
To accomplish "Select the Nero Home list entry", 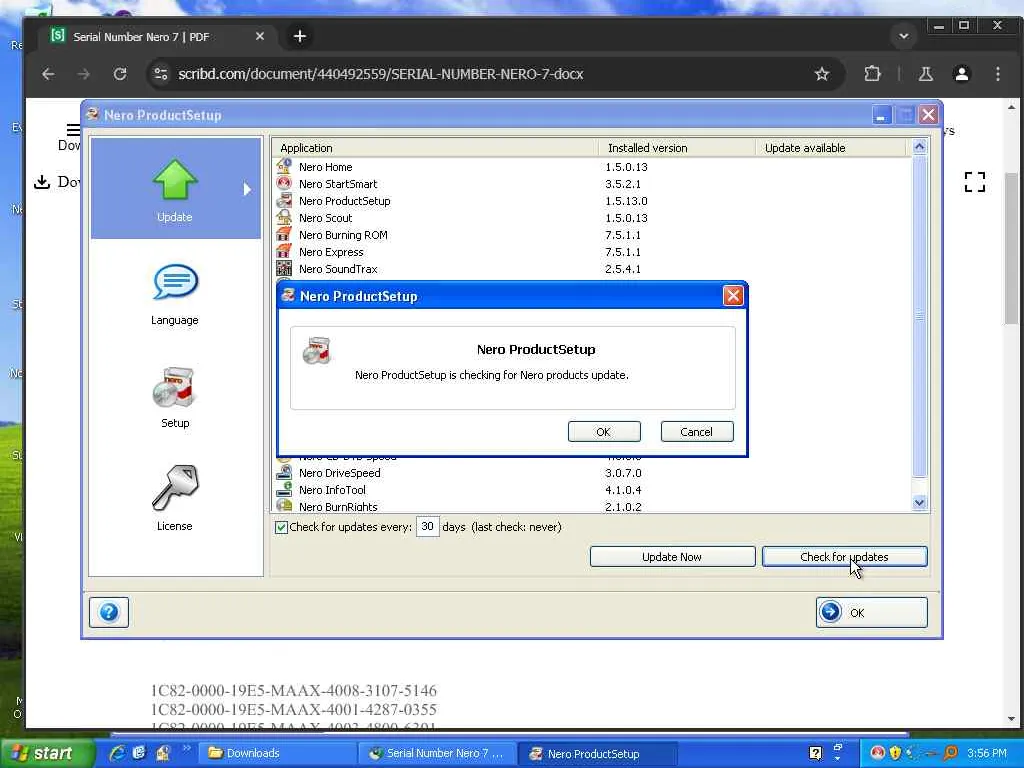I will coord(325,167).
